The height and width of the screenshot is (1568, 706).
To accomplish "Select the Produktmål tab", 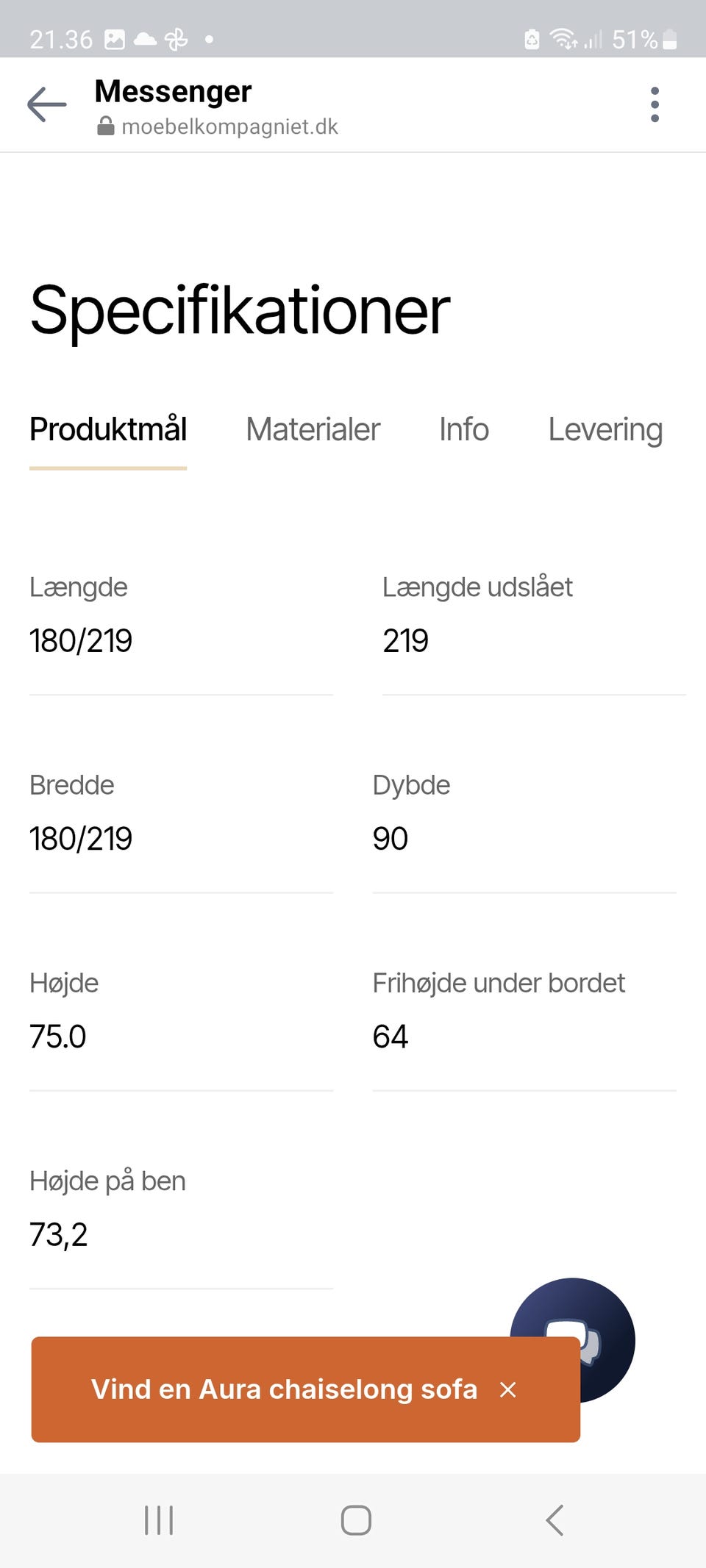I will click(108, 429).
